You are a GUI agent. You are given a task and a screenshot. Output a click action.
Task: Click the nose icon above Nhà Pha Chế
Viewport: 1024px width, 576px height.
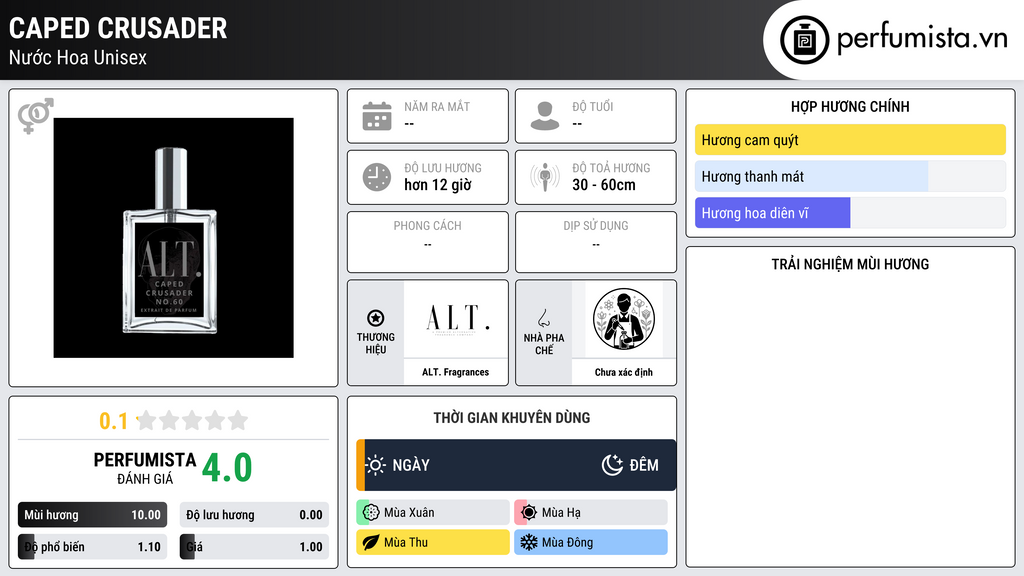[x=543, y=318]
